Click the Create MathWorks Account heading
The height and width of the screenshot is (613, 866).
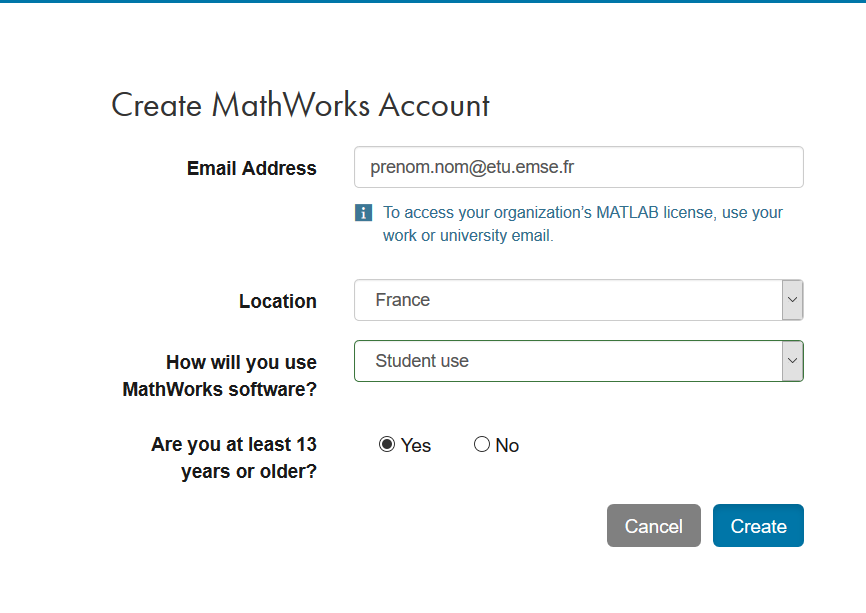tap(300, 105)
